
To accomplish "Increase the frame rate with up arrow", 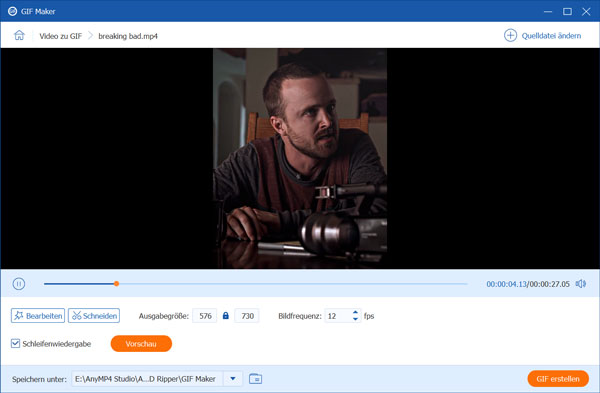I will click(x=355, y=312).
